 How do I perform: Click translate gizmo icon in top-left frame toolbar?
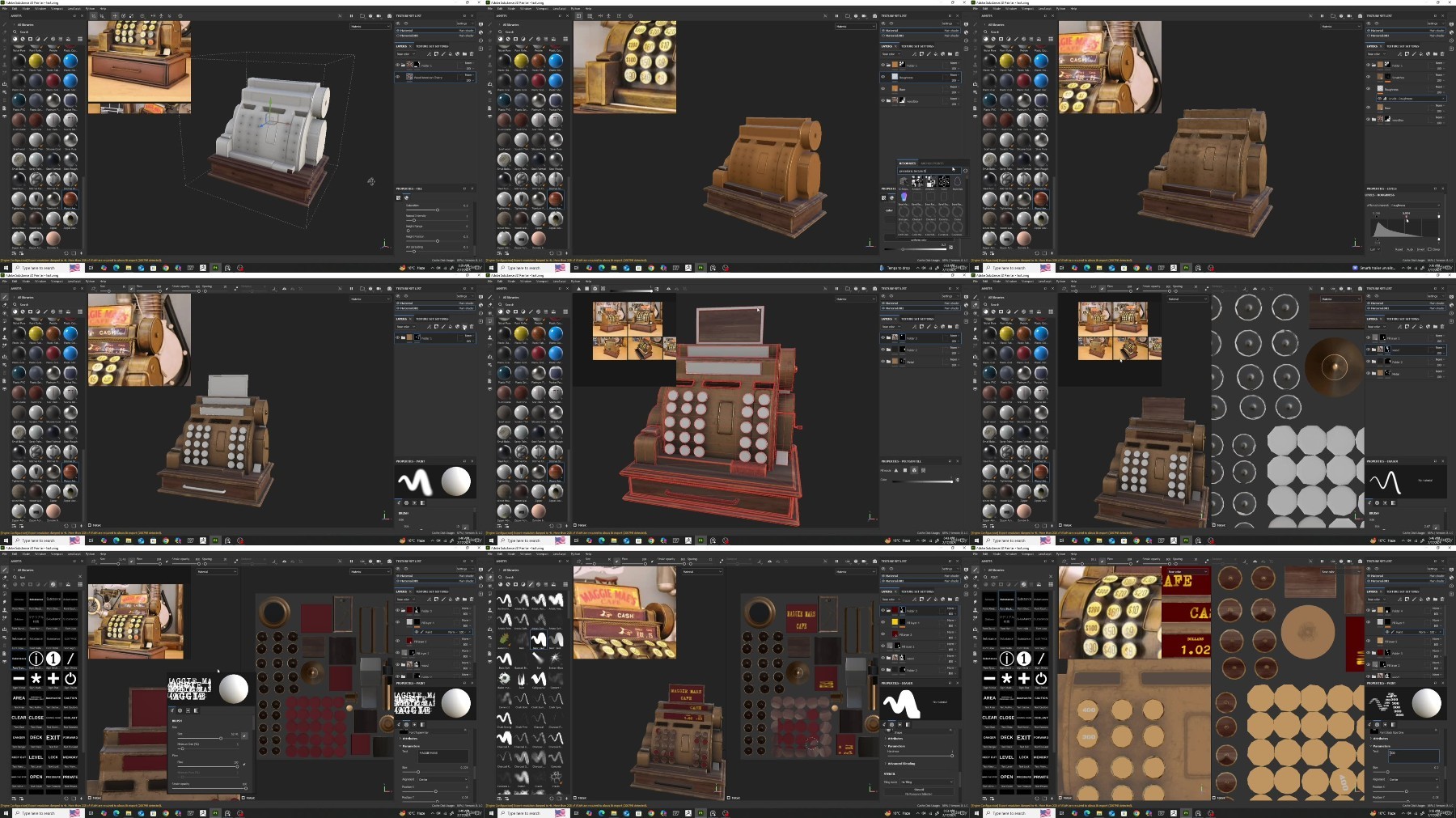point(115,16)
